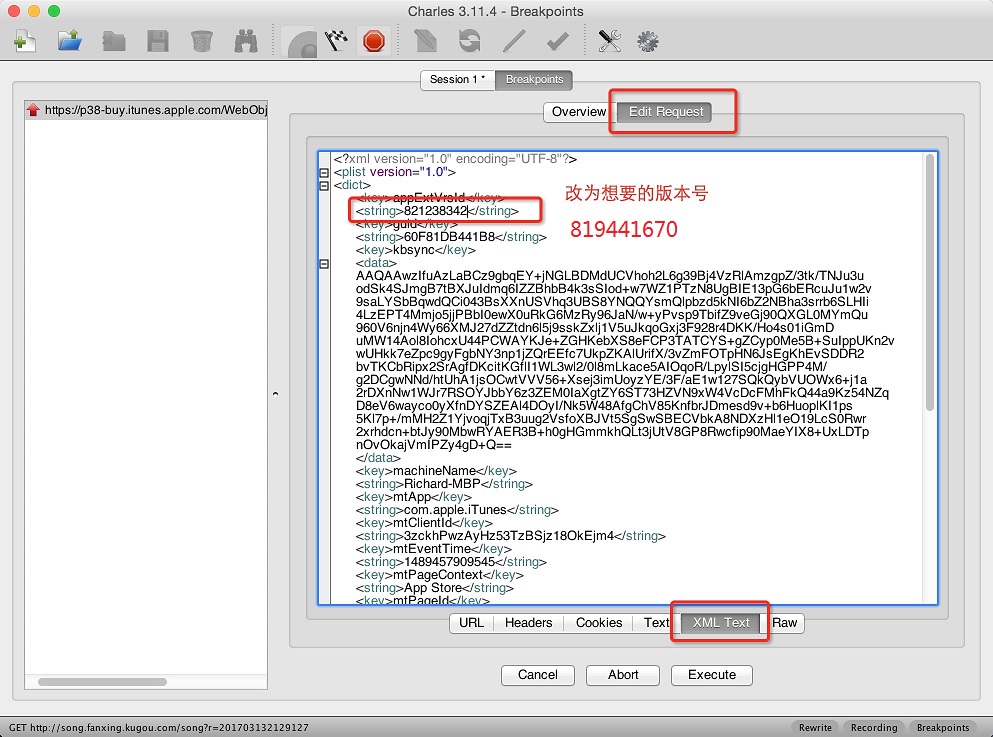Screen dimensions: 993x737
Task: Click the Abort button
Action: (623, 675)
